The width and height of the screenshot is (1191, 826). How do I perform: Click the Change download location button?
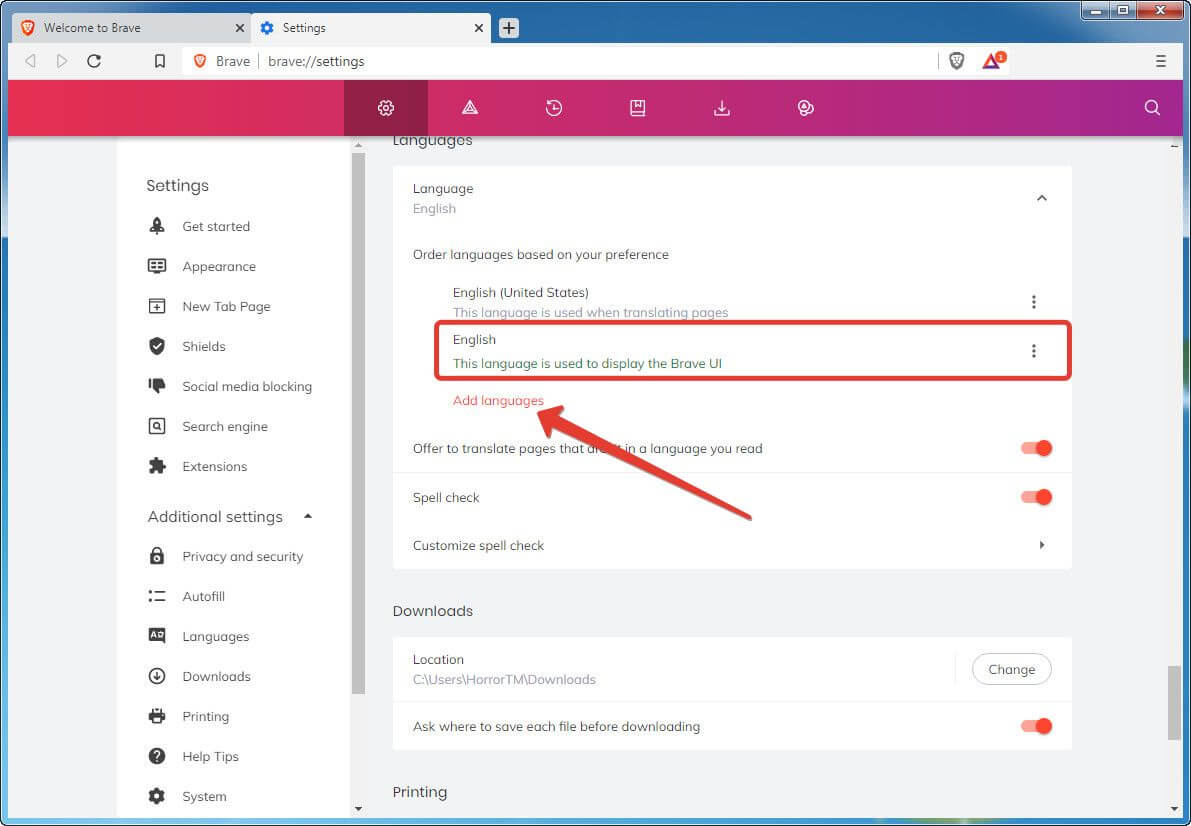coord(1012,669)
